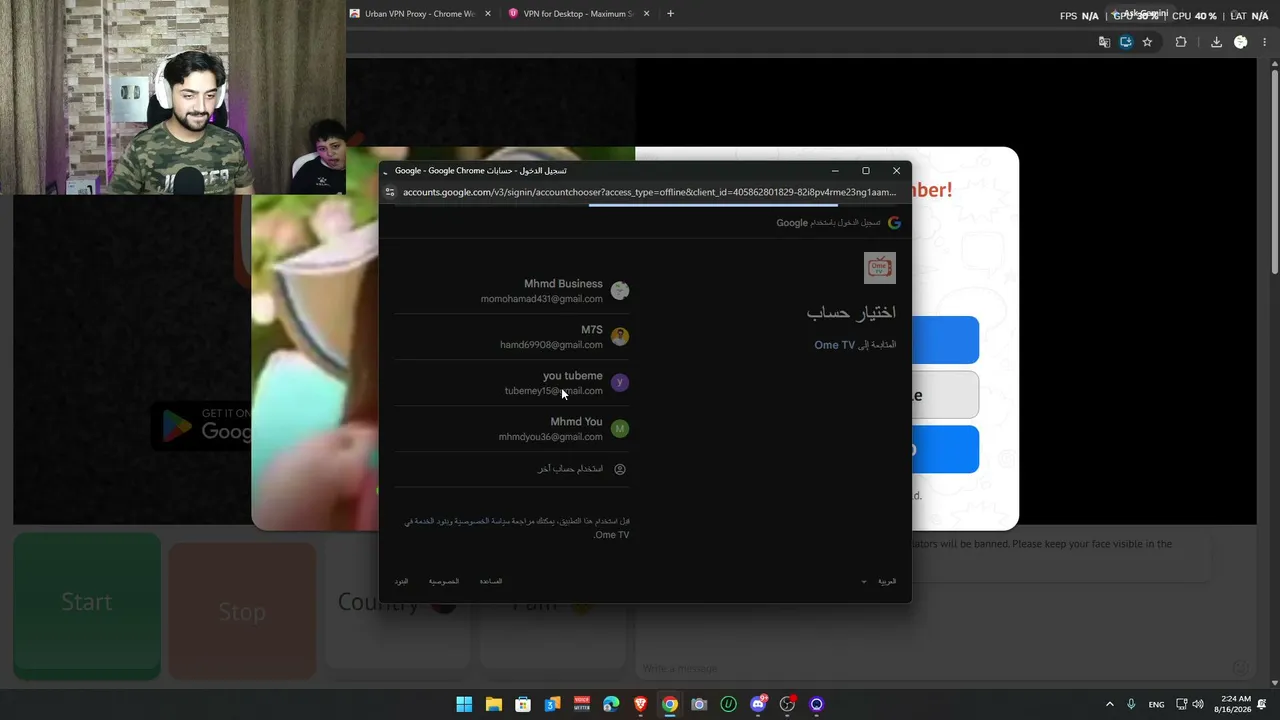The image size is (1280, 720).
Task: Open the language dropdown in the popup footer
Action: pos(880,581)
